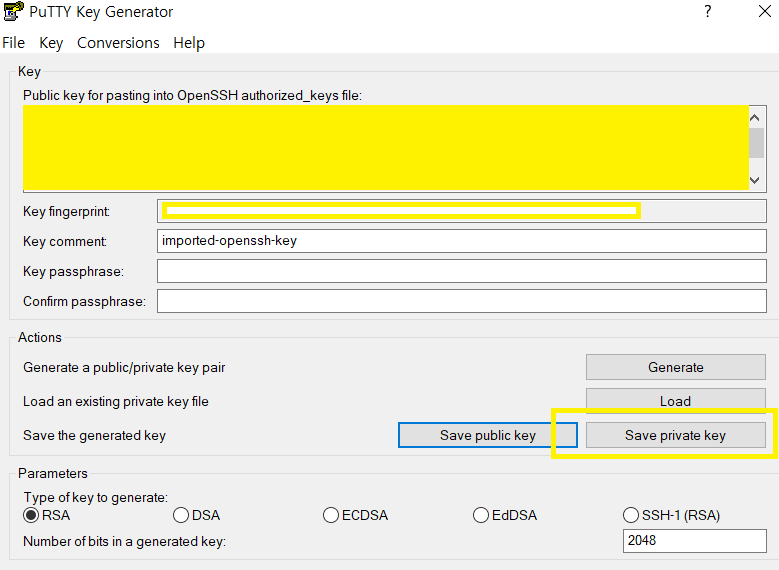This screenshot has width=779, height=570.
Task: Click 'Public key for pasting into OpenSSH' label
Action: coord(193,95)
